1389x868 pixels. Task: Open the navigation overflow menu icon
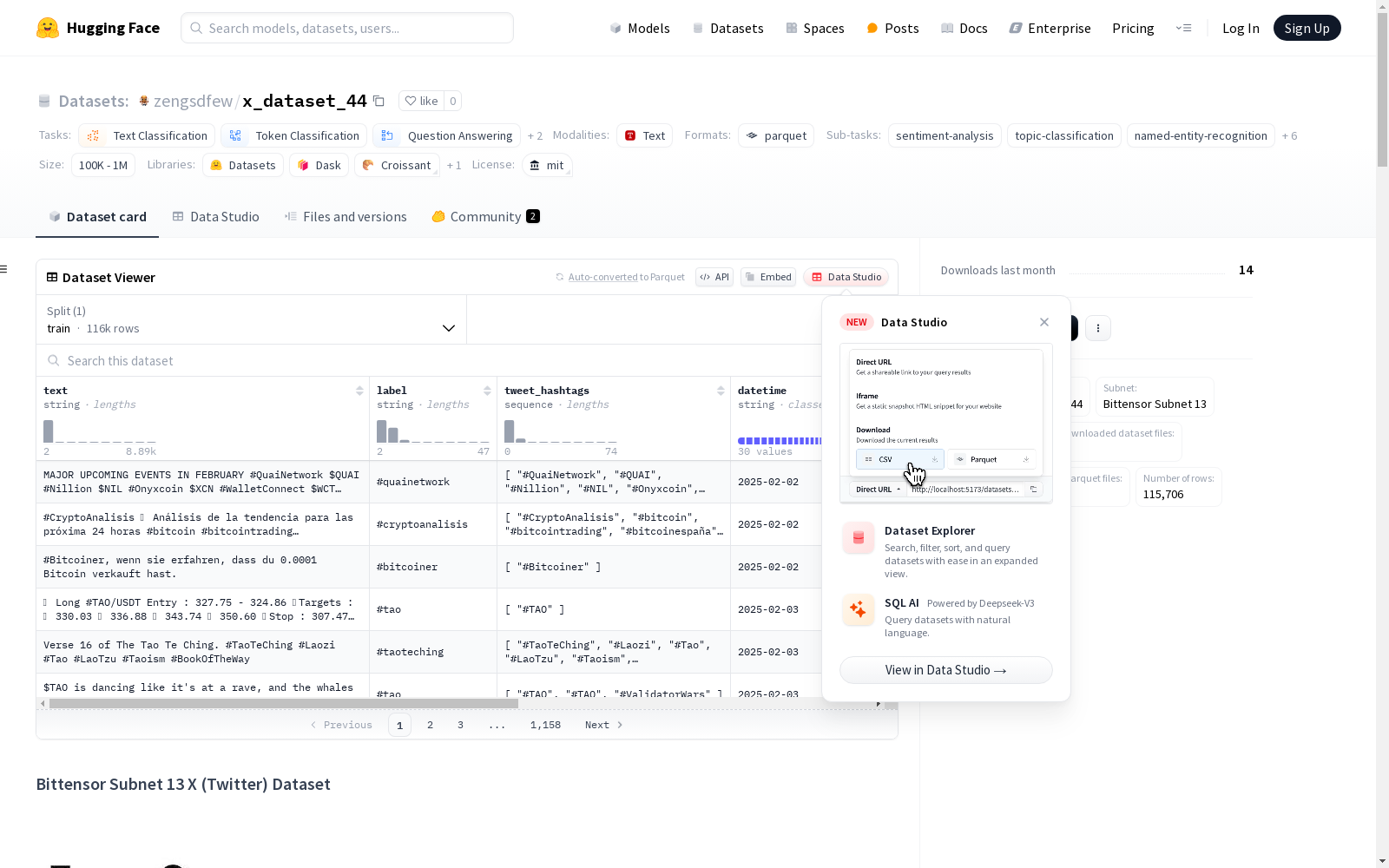(1183, 28)
